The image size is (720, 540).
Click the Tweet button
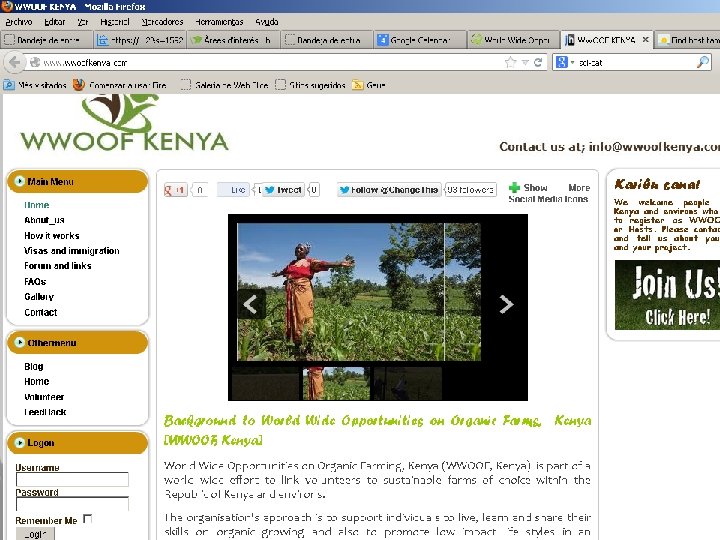pyautogui.click(x=284, y=190)
